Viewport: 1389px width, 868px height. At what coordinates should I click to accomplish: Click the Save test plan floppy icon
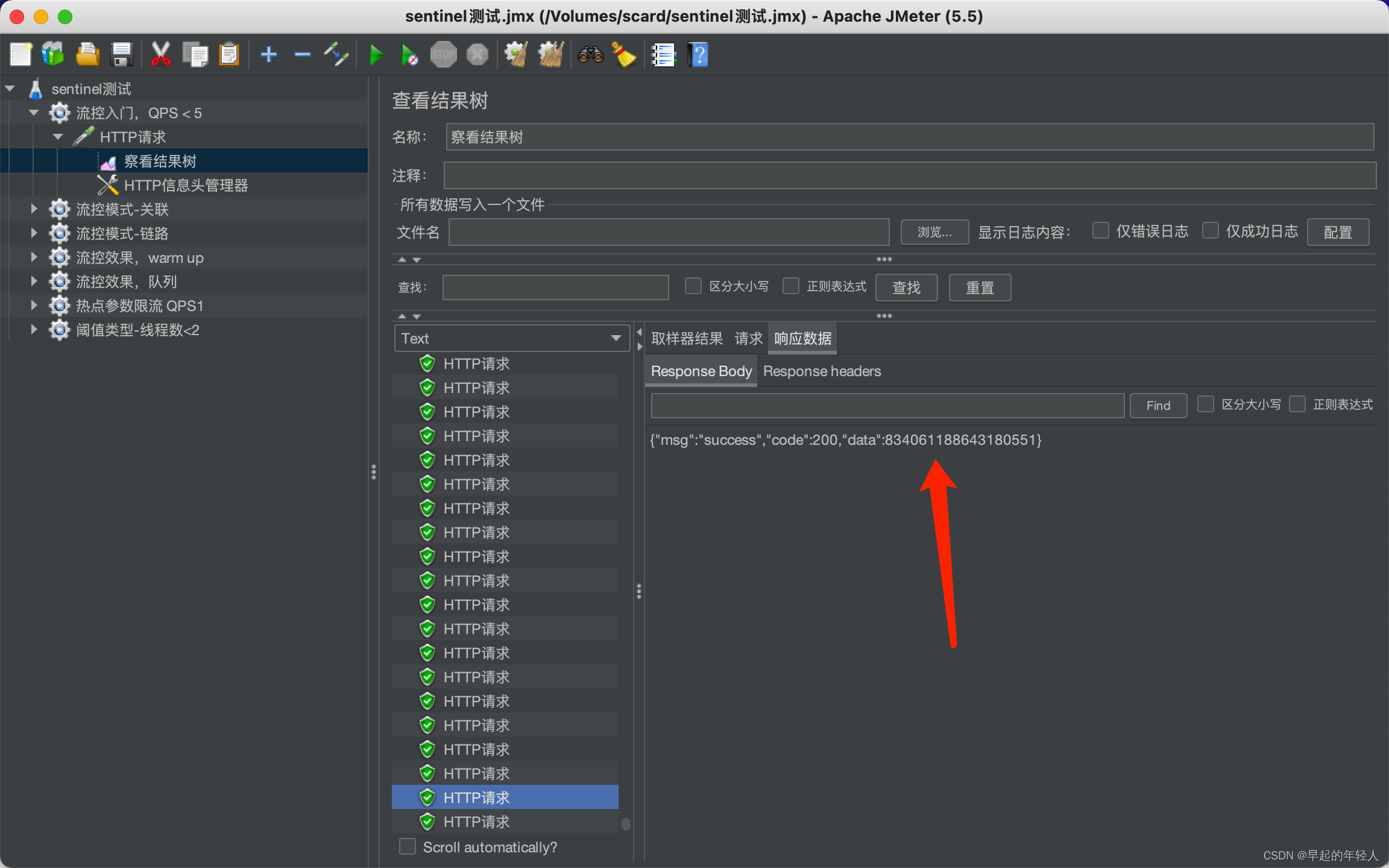[122, 55]
